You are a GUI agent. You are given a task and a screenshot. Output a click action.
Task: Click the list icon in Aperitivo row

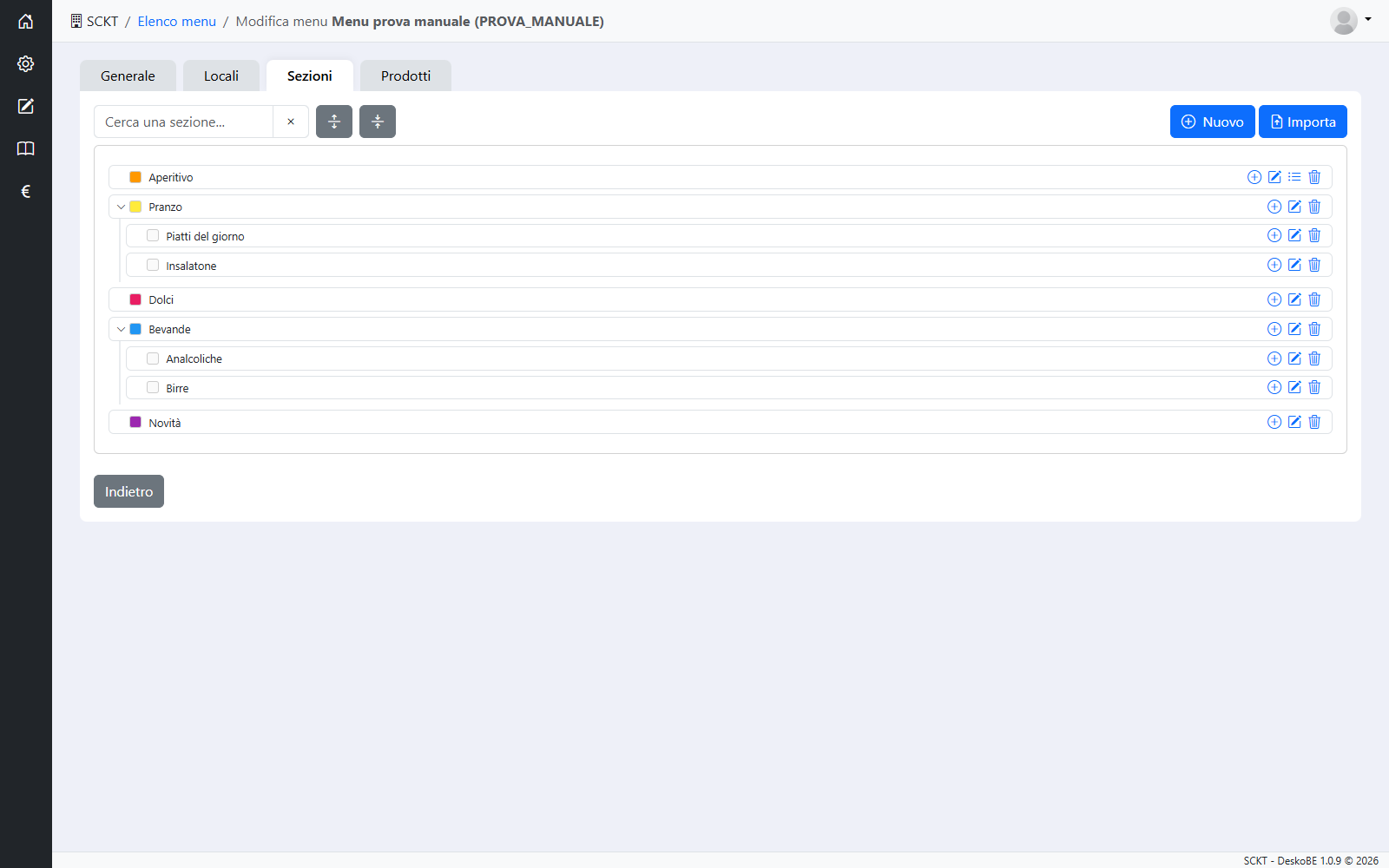[x=1294, y=177]
